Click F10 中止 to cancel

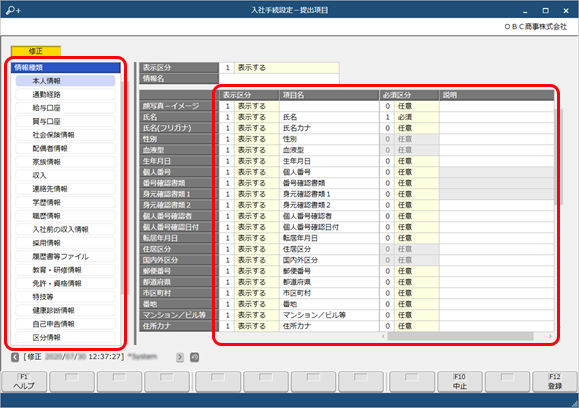tap(460, 381)
